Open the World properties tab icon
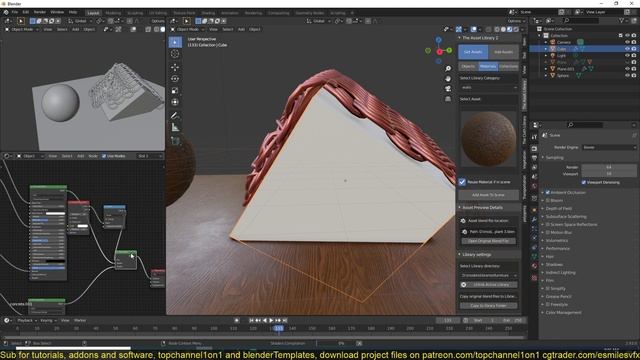The image size is (640, 360). click(x=534, y=186)
